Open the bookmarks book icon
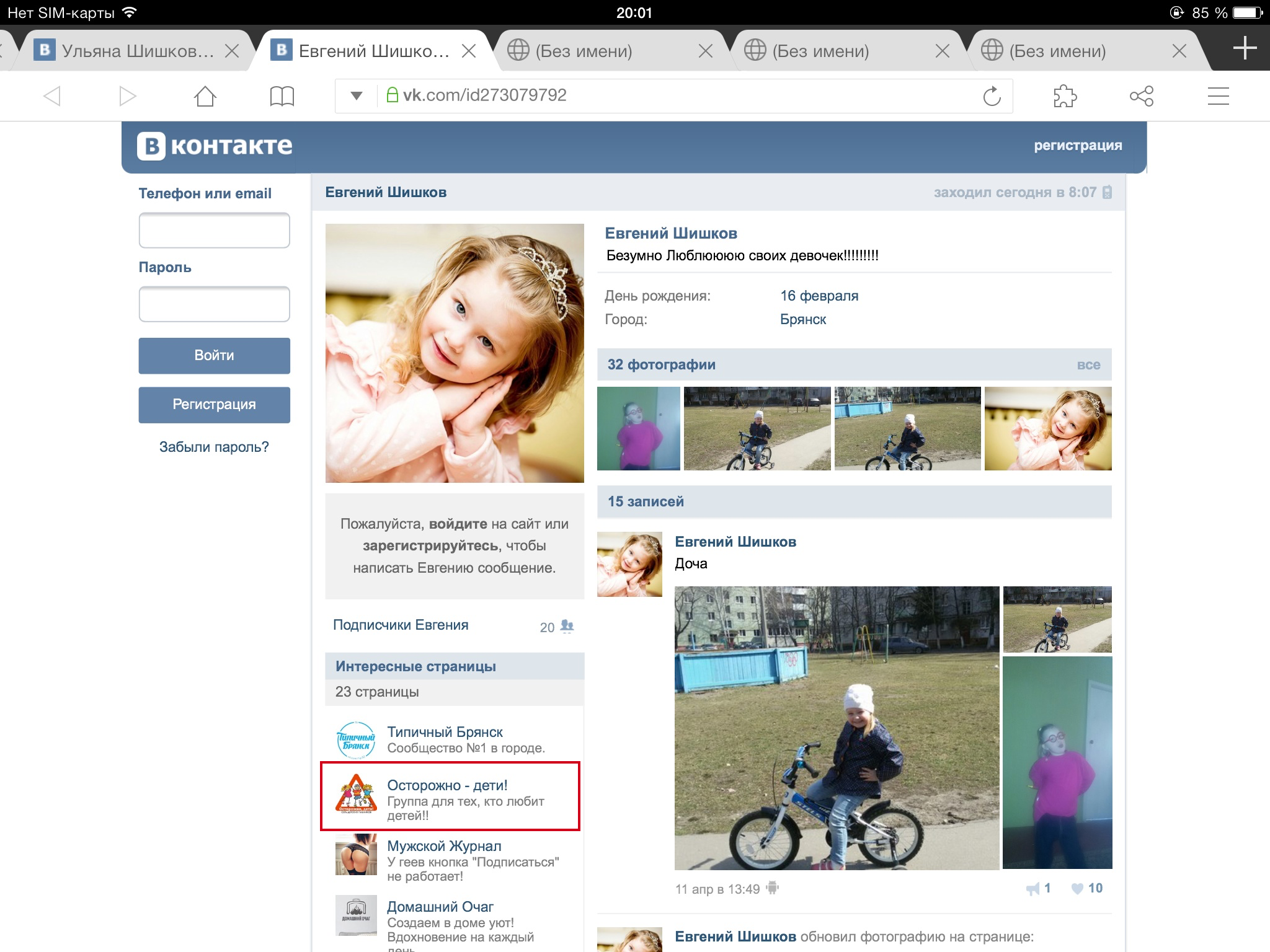This screenshot has width=1270, height=952. pyautogui.click(x=282, y=96)
